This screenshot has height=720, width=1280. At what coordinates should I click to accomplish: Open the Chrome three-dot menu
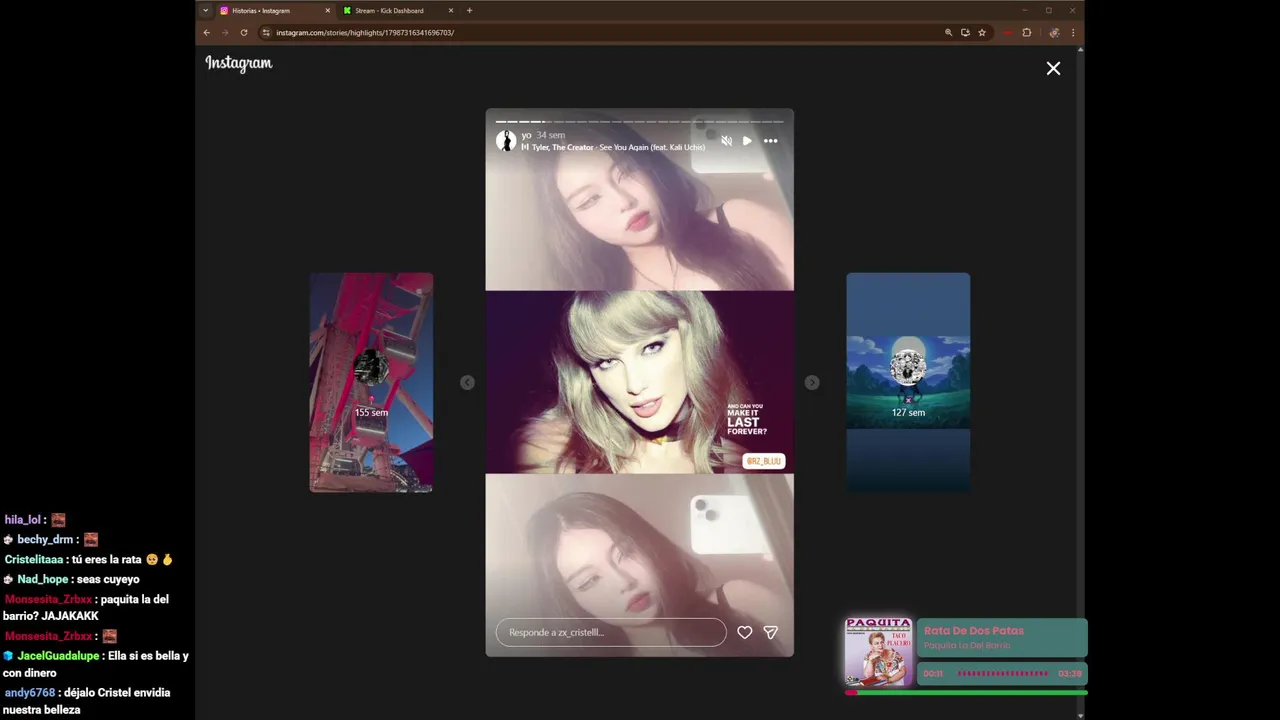(x=1072, y=32)
